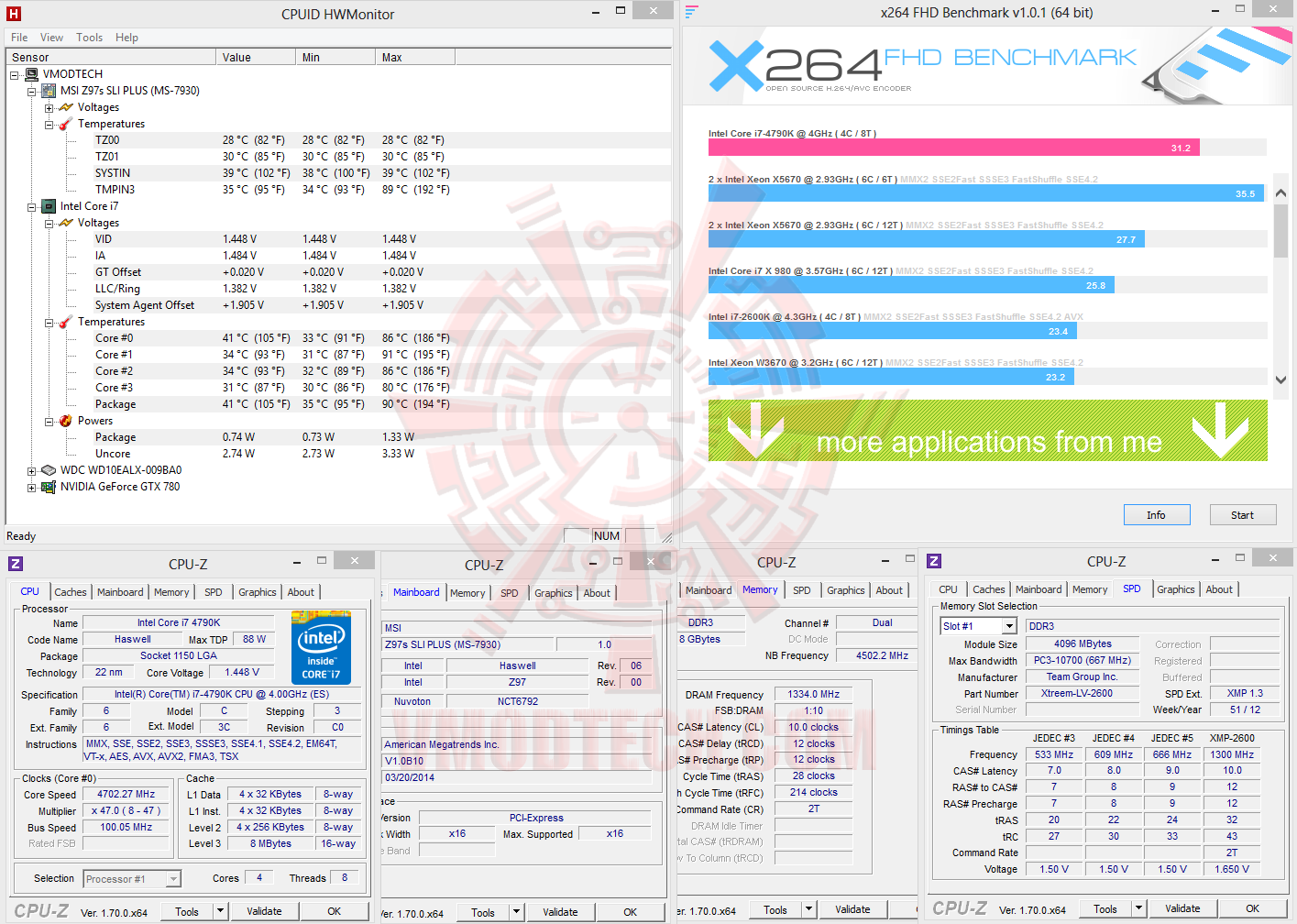Click the Core Speed value 4702.27 MHz
This screenshot has height=924, width=1297.
click(x=126, y=794)
